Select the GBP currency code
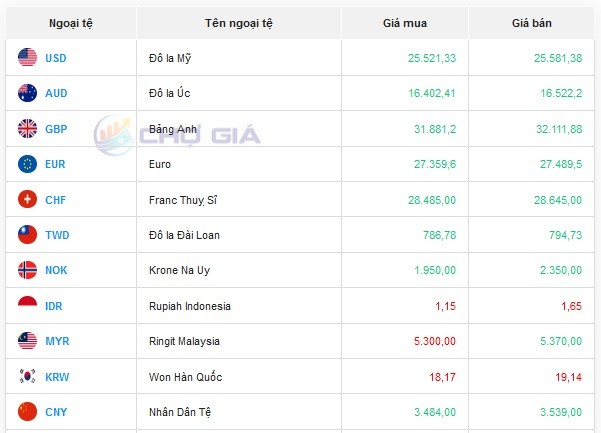The width and height of the screenshot is (601, 433). (x=56, y=129)
